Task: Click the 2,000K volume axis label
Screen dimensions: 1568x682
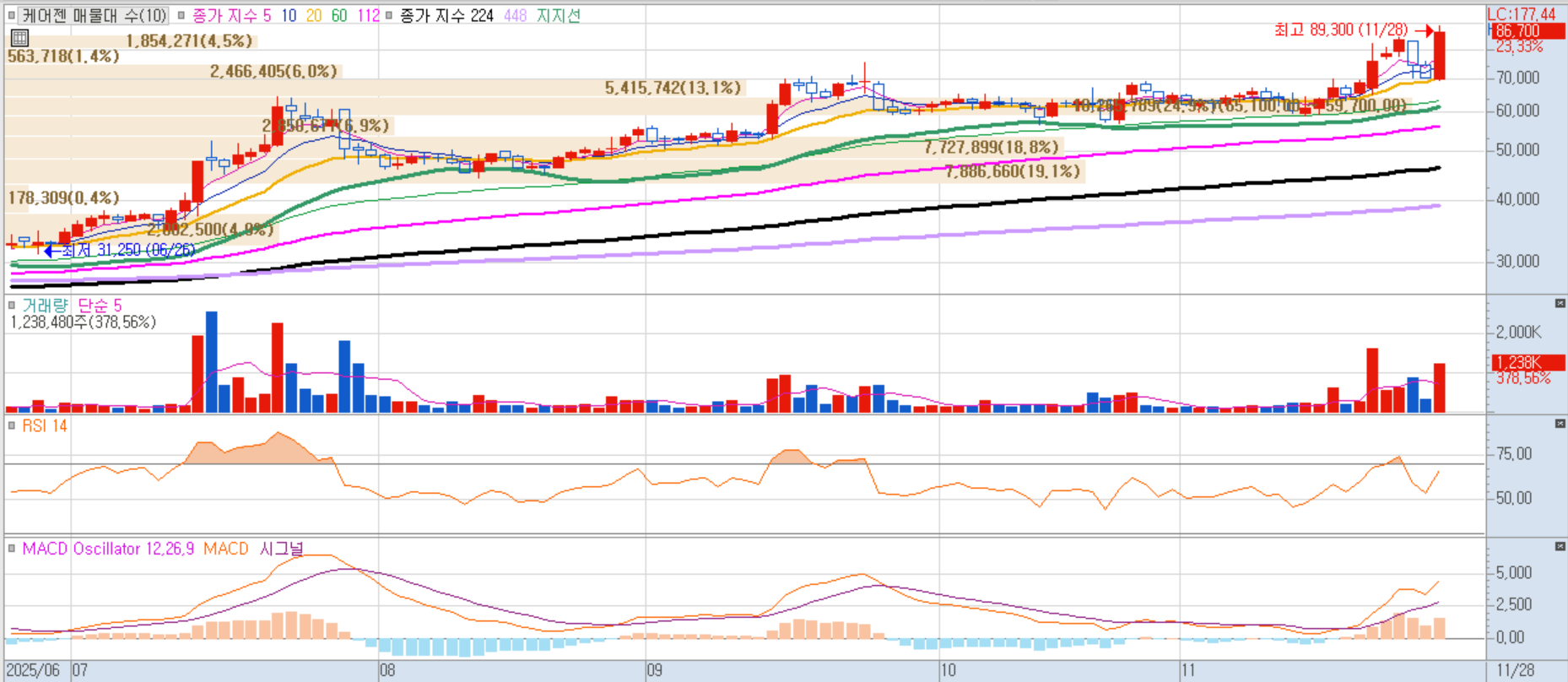Action: pos(1518,333)
